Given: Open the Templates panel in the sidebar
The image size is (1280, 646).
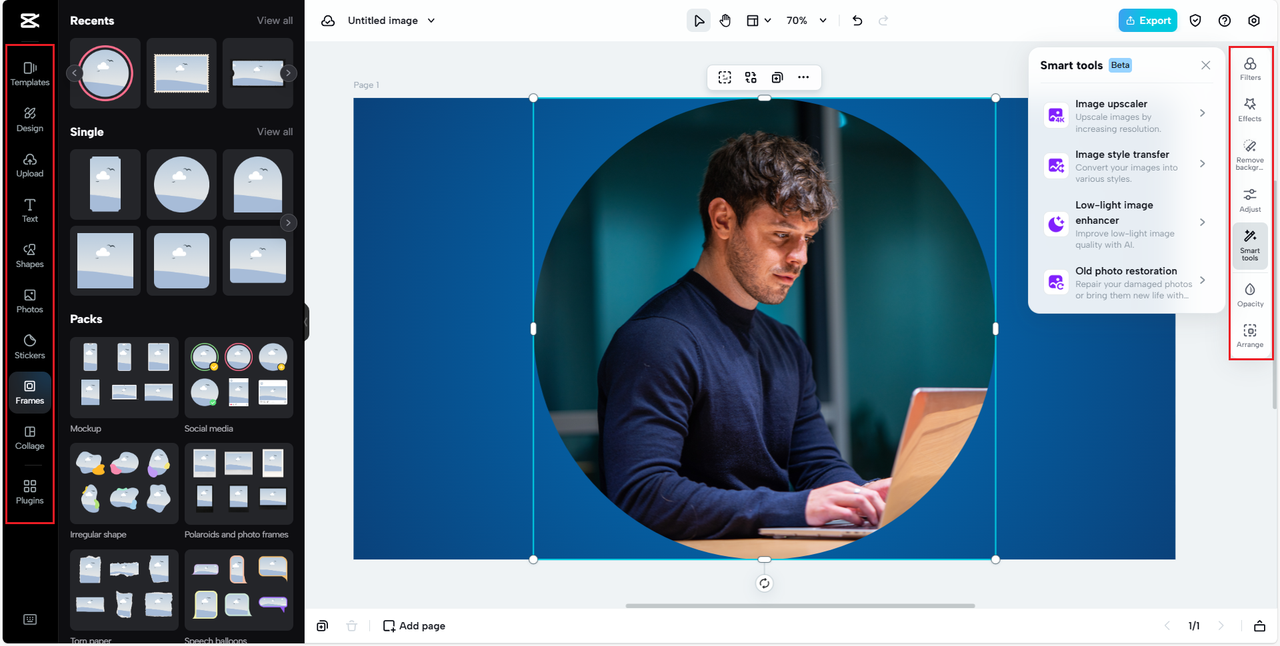Looking at the screenshot, I should [x=30, y=73].
